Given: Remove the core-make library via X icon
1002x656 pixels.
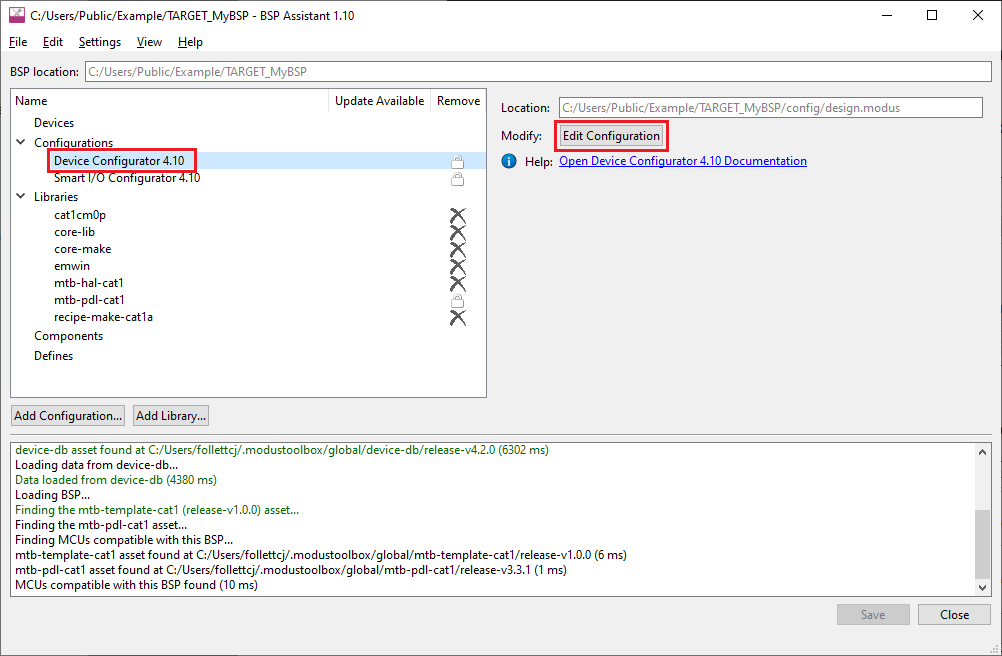Looking at the screenshot, I should pyautogui.click(x=458, y=250).
